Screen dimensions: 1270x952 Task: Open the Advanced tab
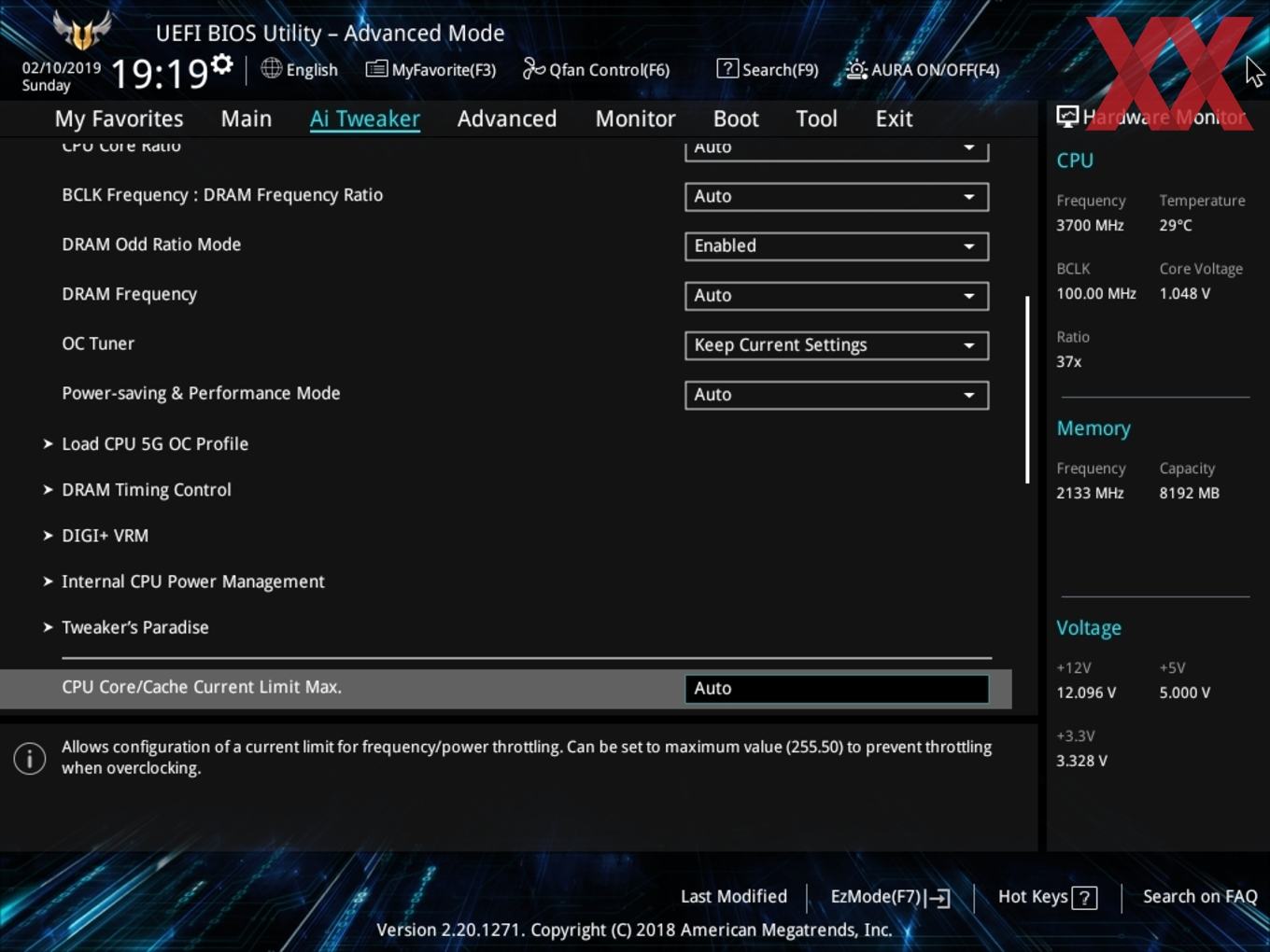507,119
